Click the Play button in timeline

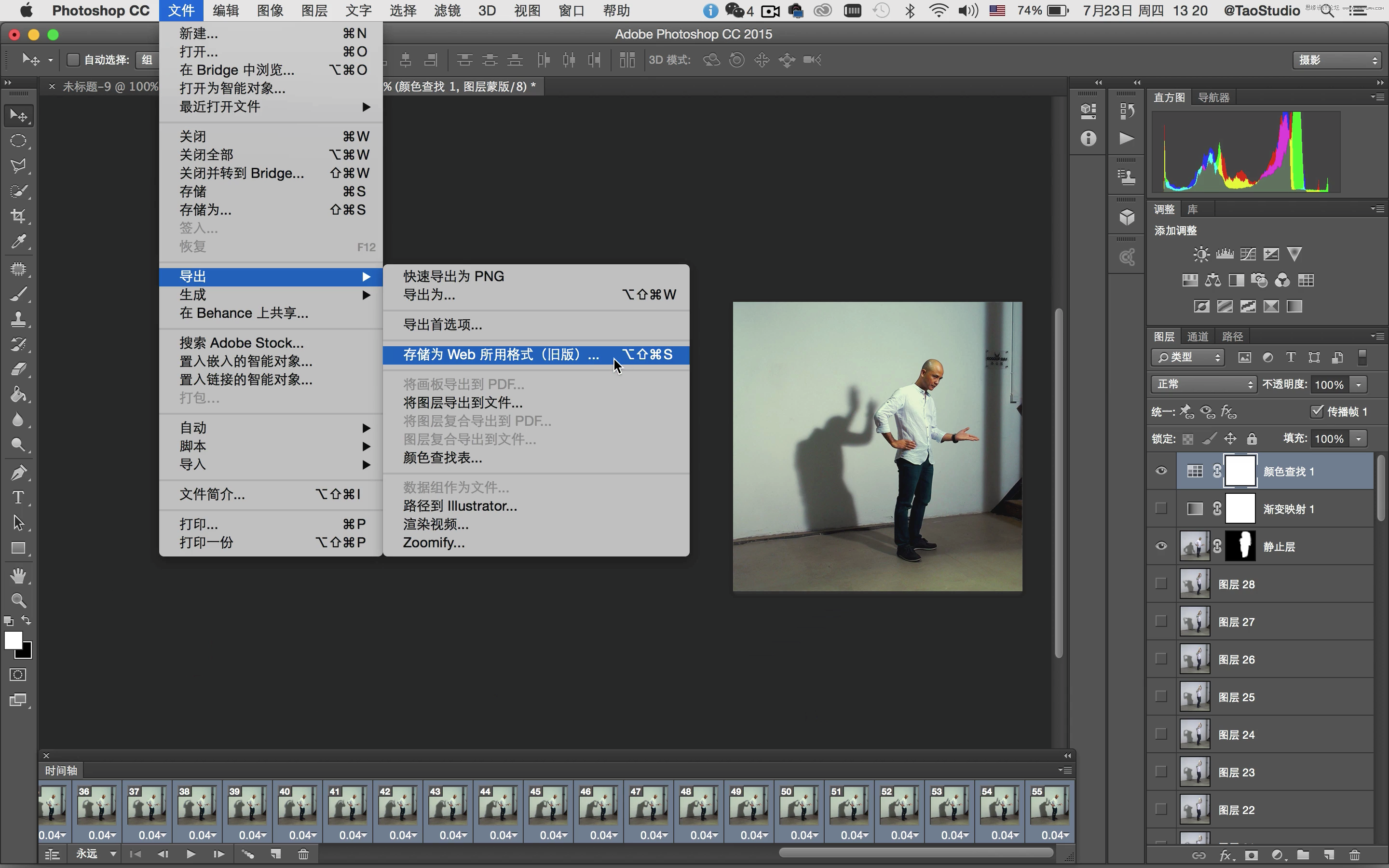click(192, 854)
